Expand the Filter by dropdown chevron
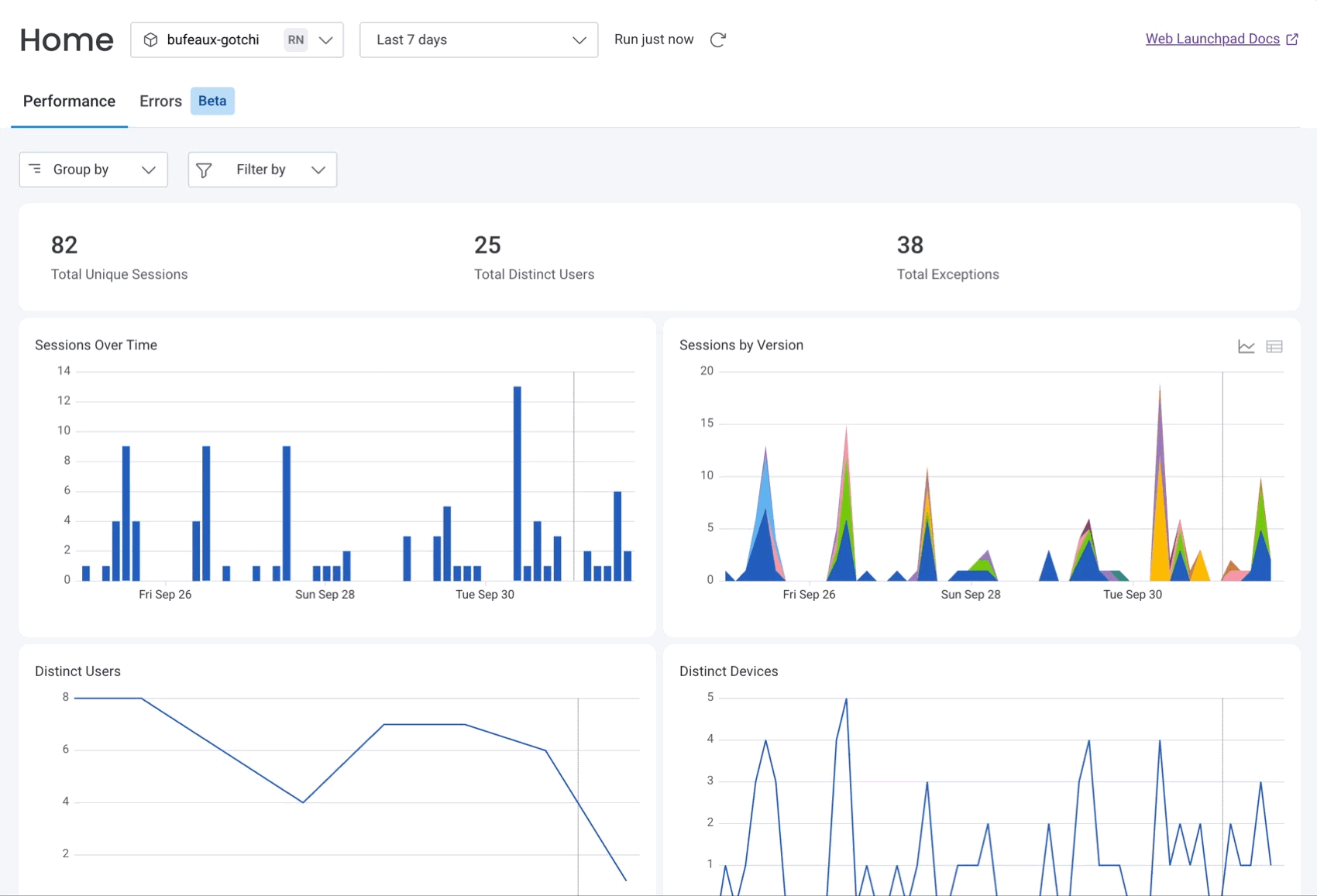Viewport: 1317px width, 896px height. click(x=318, y=170)
